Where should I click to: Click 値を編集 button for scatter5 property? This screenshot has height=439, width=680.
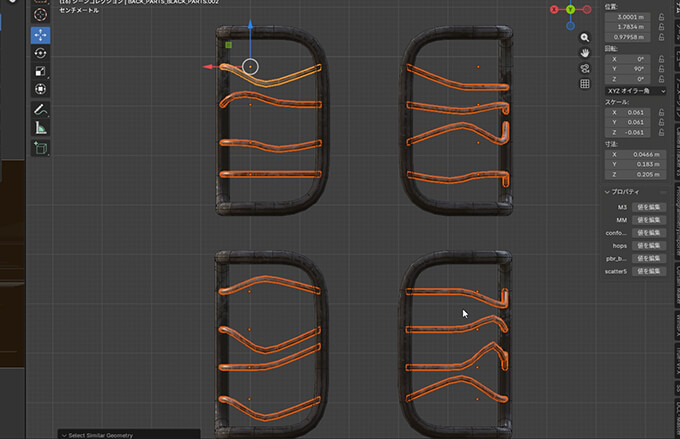click(649, 271)
